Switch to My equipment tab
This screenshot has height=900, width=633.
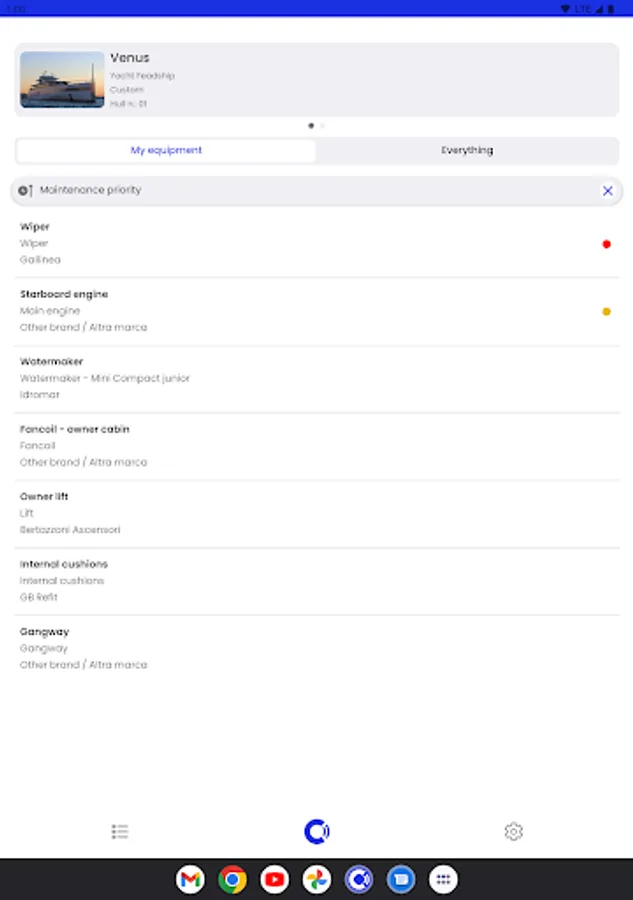[166, 151]
